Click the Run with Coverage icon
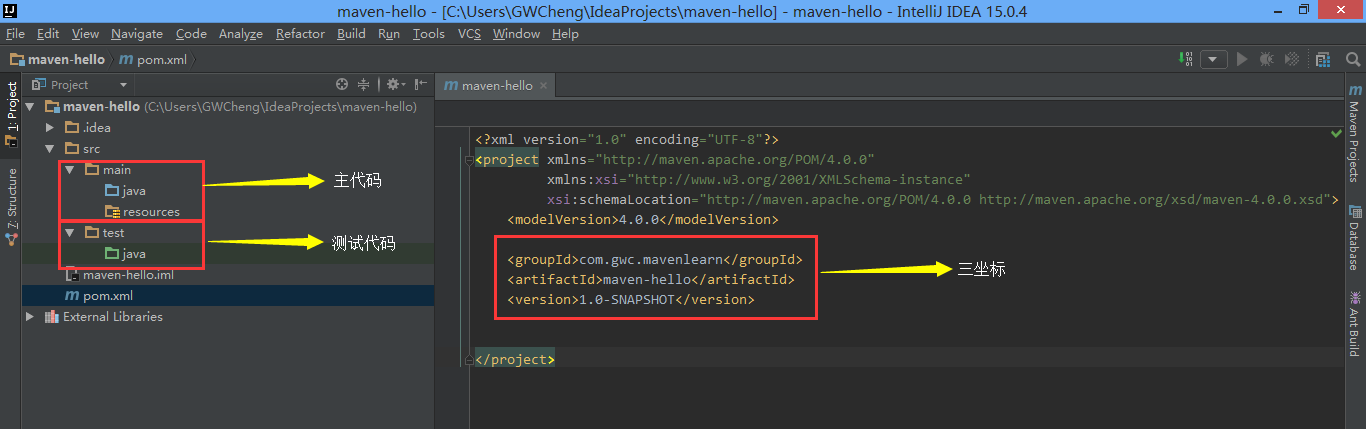The image size is (1366, 429). tap(1293, 59)
